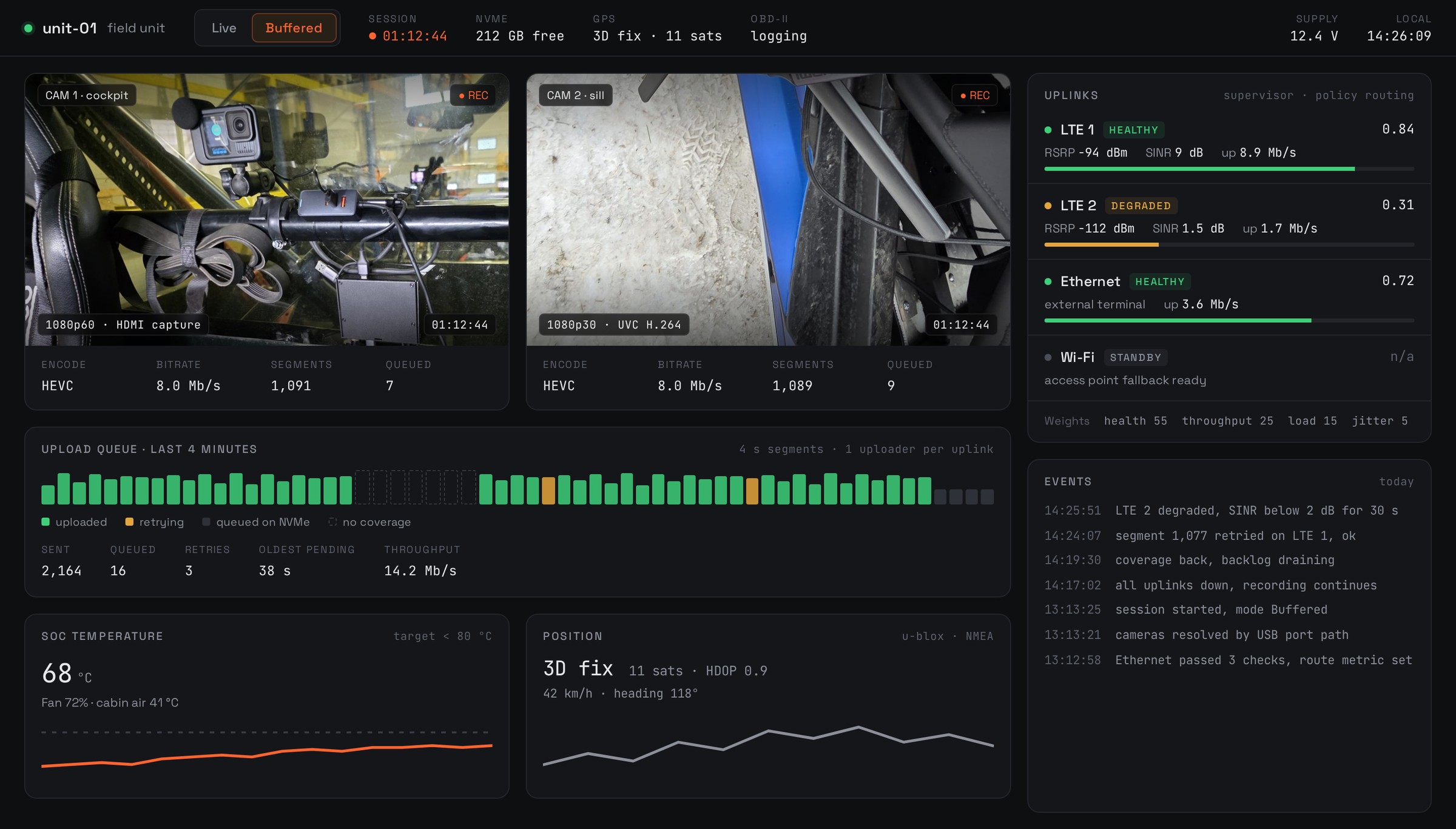Click the LTE 1 score progress bar
The height and width of the screenshot is (829, 1456).
pyautogui.click(x=1229, y=169)
